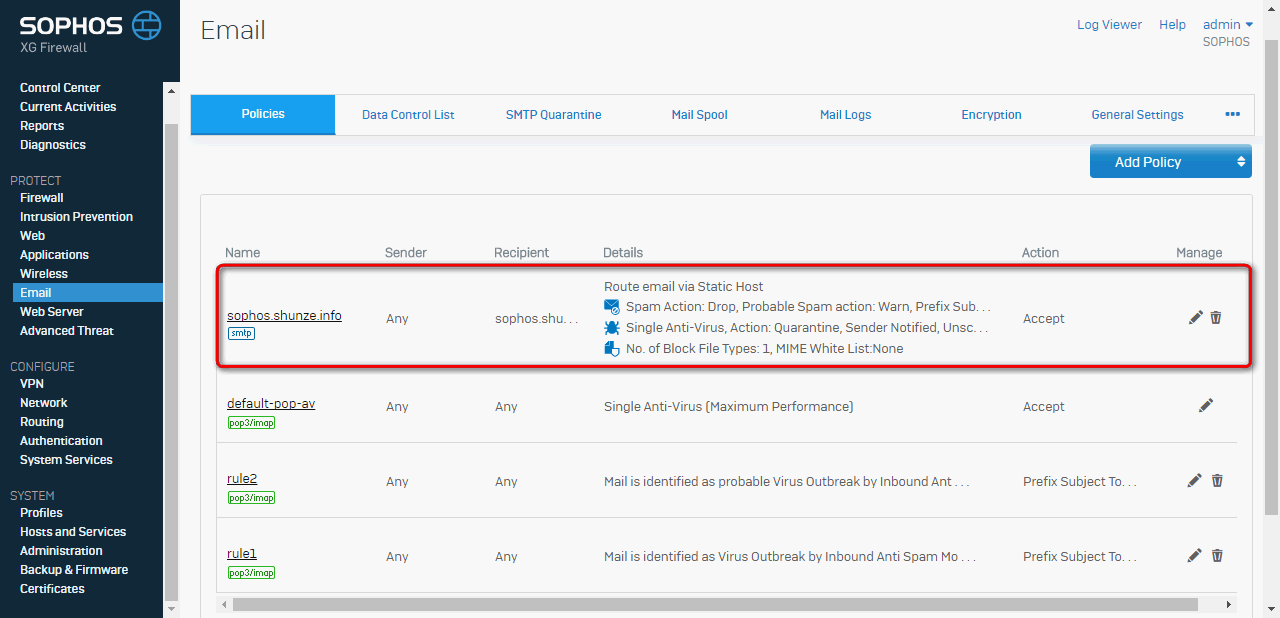Viewport: 1280px width, 618px height.
Task: Open Current Activities in sidebar
Action: 68,107
